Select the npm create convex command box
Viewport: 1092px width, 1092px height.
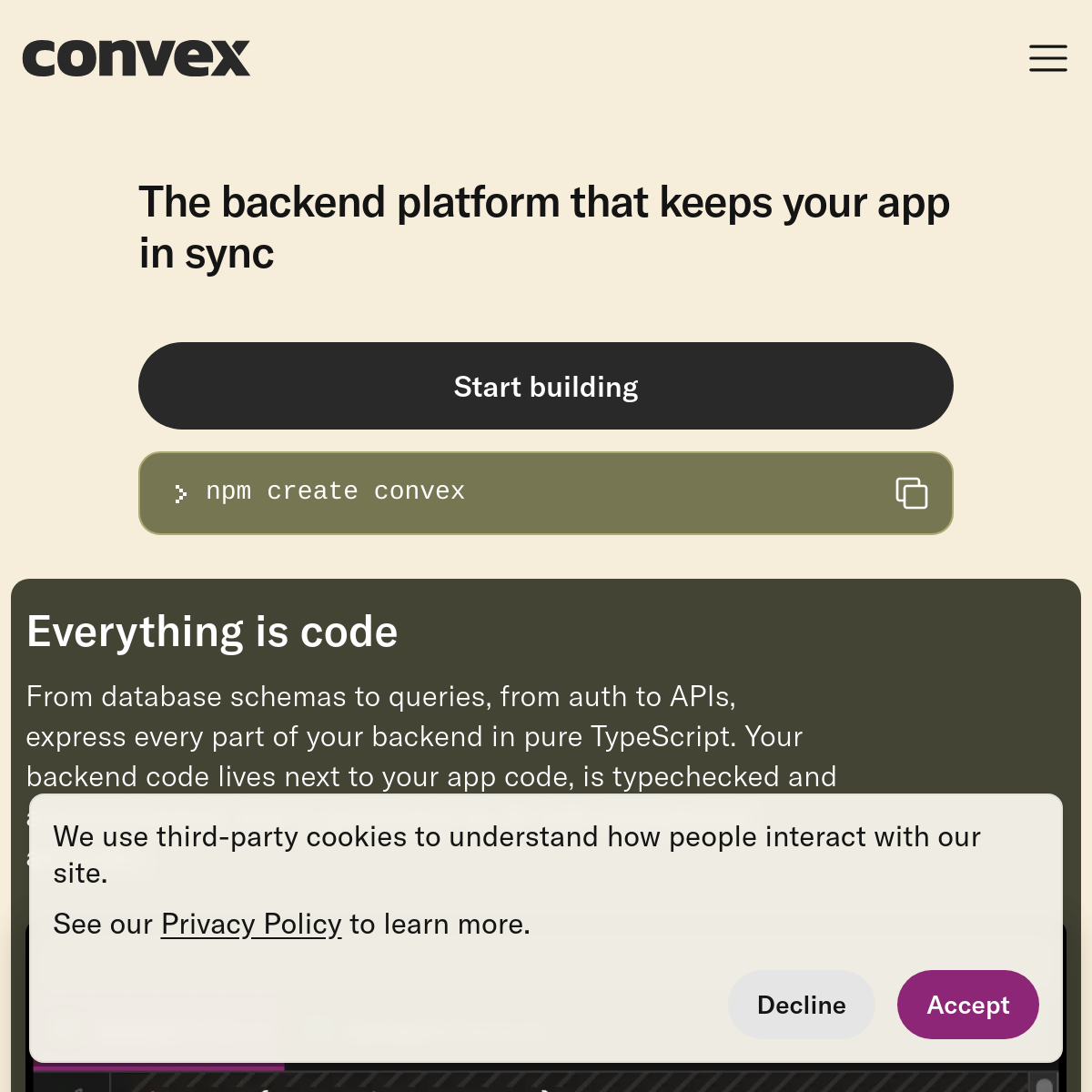click(x=546, y=492)
